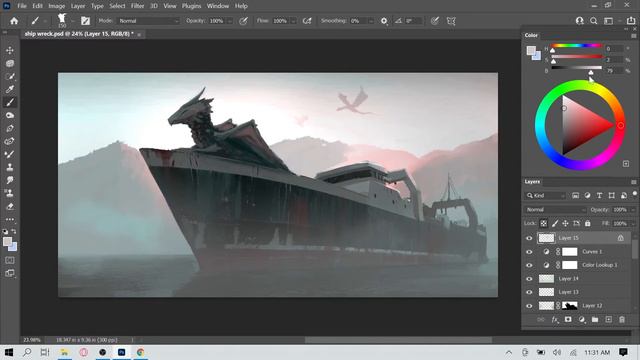The image size is (640, 360).
Task: Select the Brush tool in the toolbox
Action: tap(10, 102)
